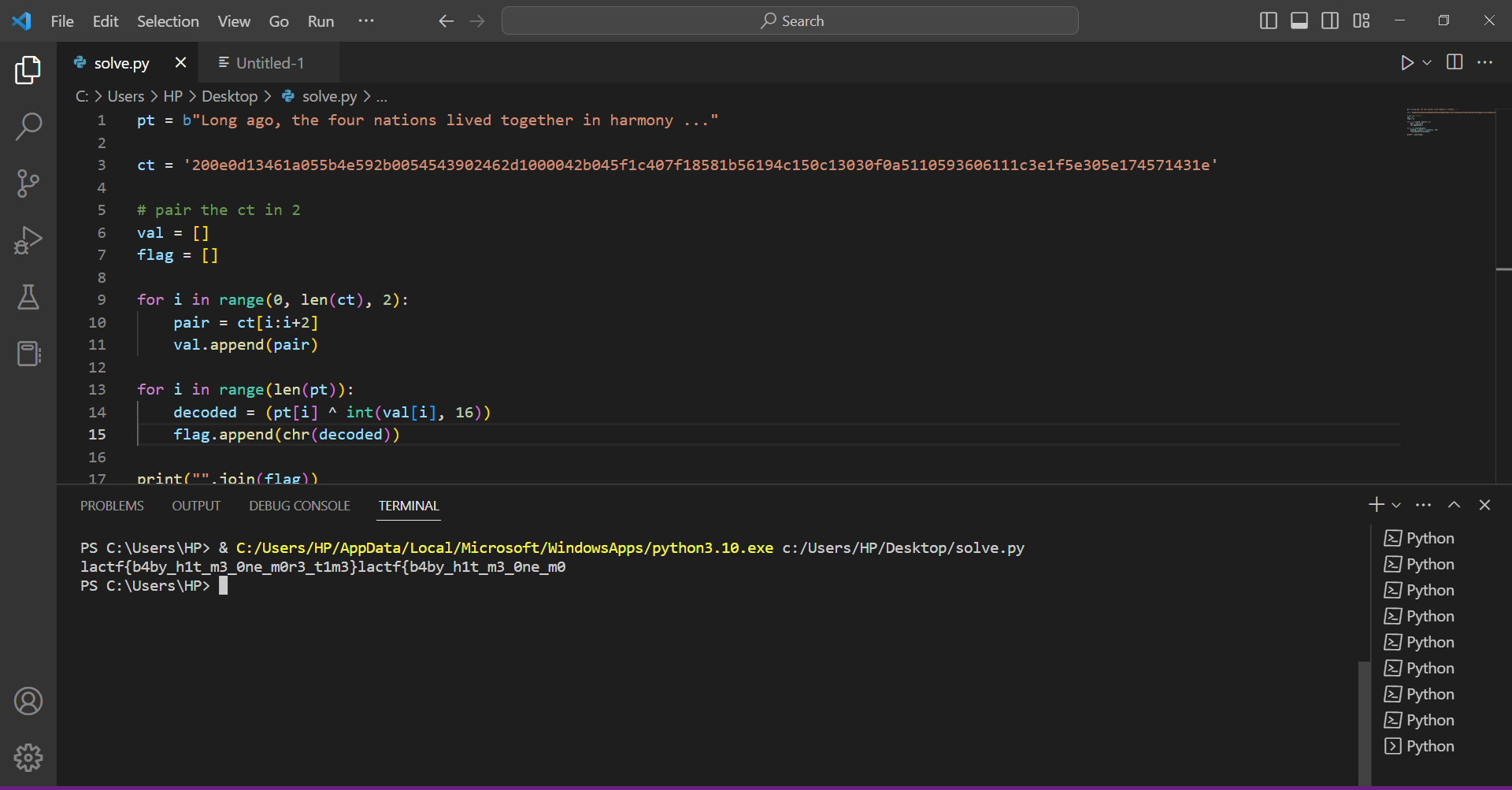Click 'val.append(pair)' on line 11
Viewport: 1512px width, 790px height.
(246, 345)
